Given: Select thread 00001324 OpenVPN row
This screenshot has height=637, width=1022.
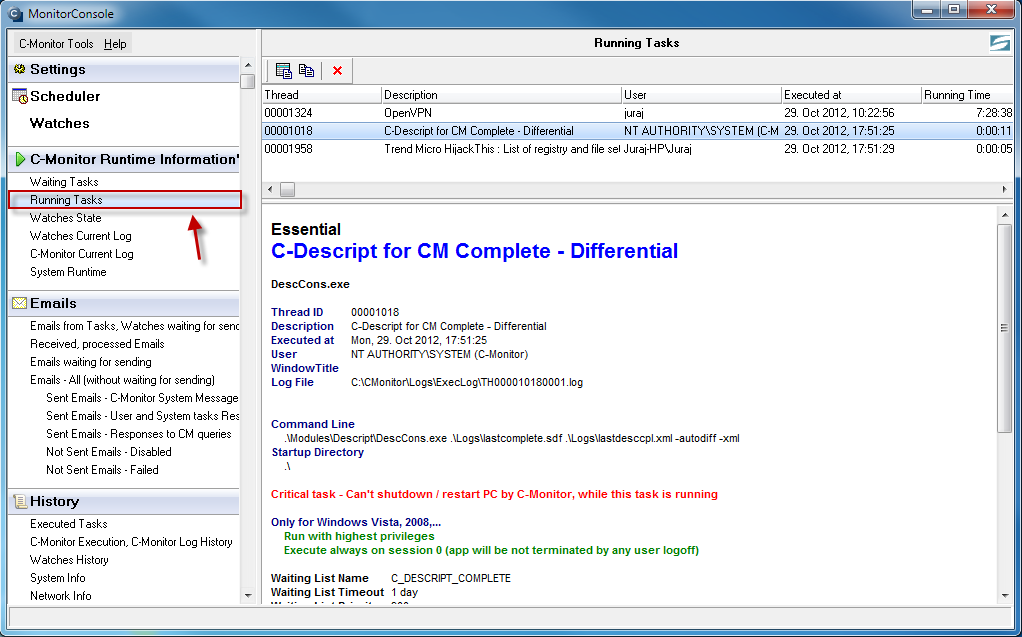Looking at the screenshot, I should pyautogui.click(x=638, y=113).
